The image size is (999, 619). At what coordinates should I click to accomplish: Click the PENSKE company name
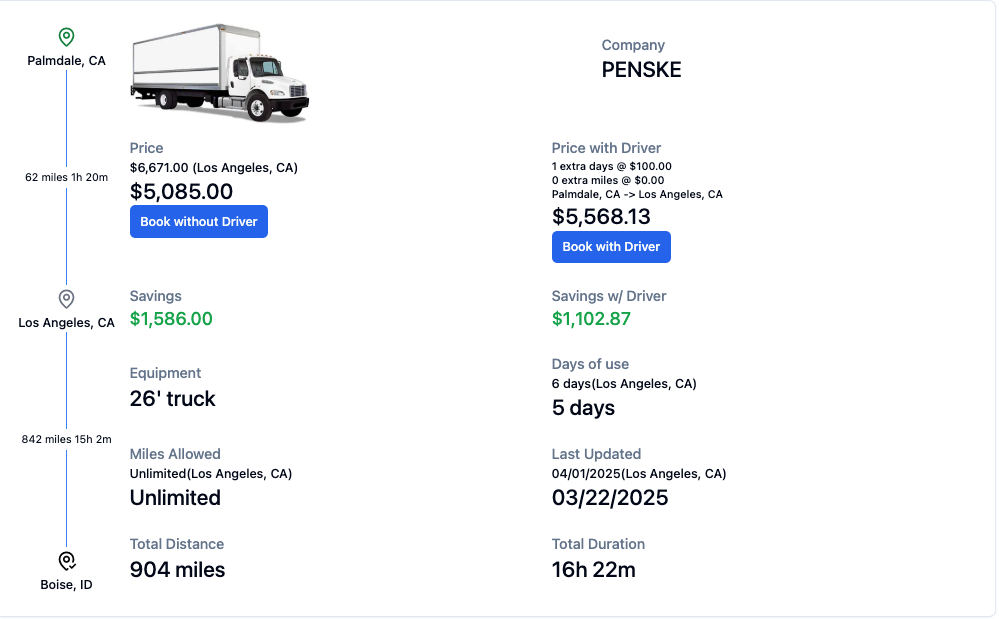coord(642,69)
